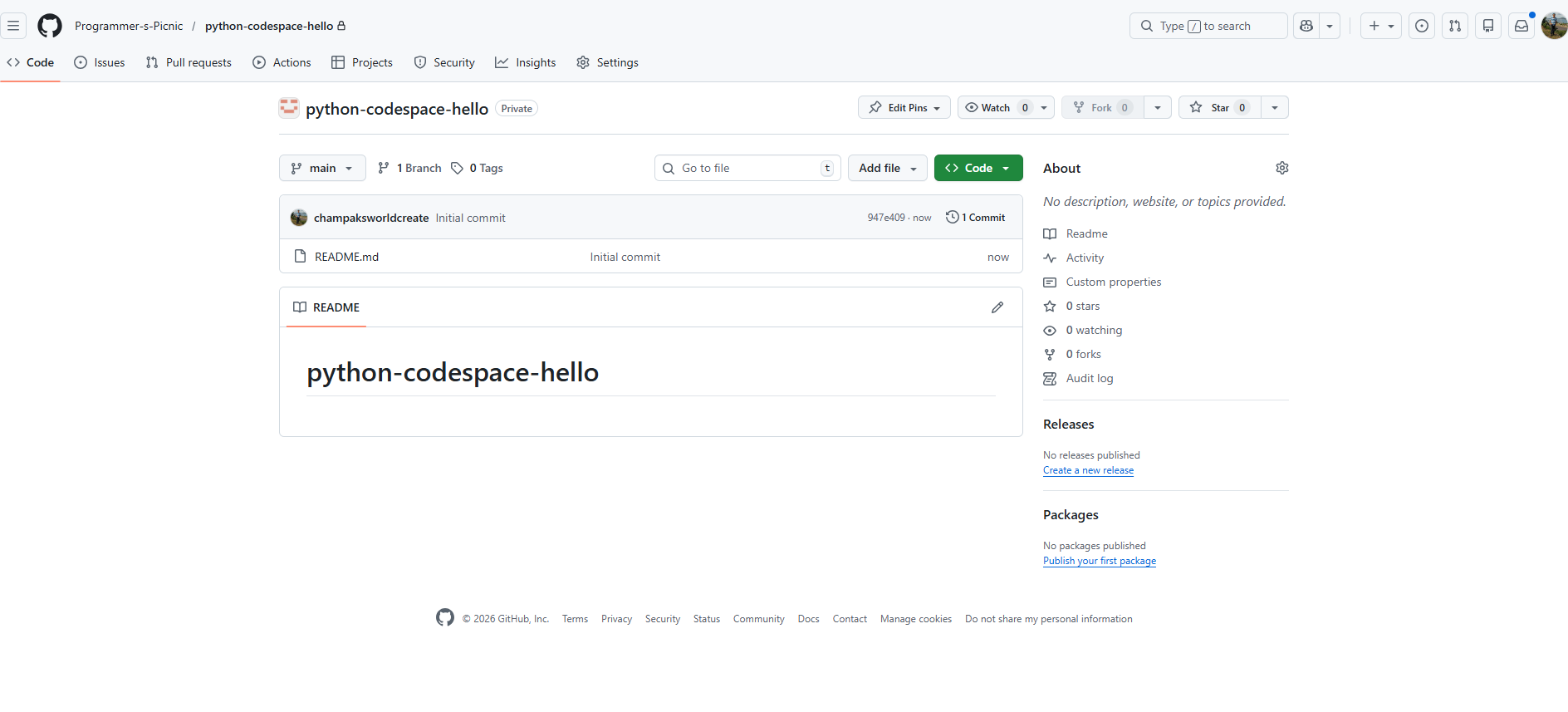1568x712 pixels.
Task: Open the latest Initial commit message link
Action: [470, 218]
